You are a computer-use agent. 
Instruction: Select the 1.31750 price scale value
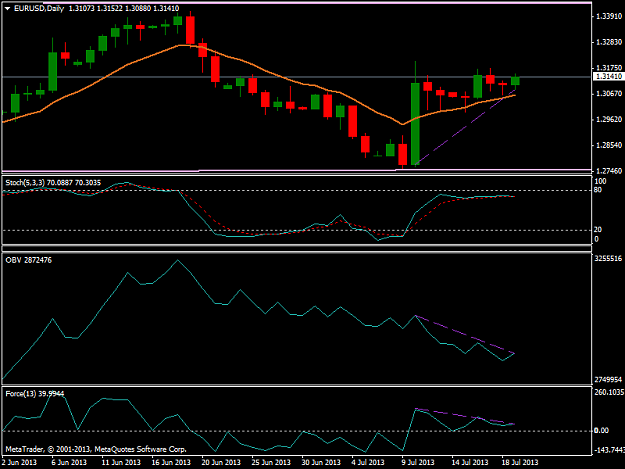pos(609,68)
